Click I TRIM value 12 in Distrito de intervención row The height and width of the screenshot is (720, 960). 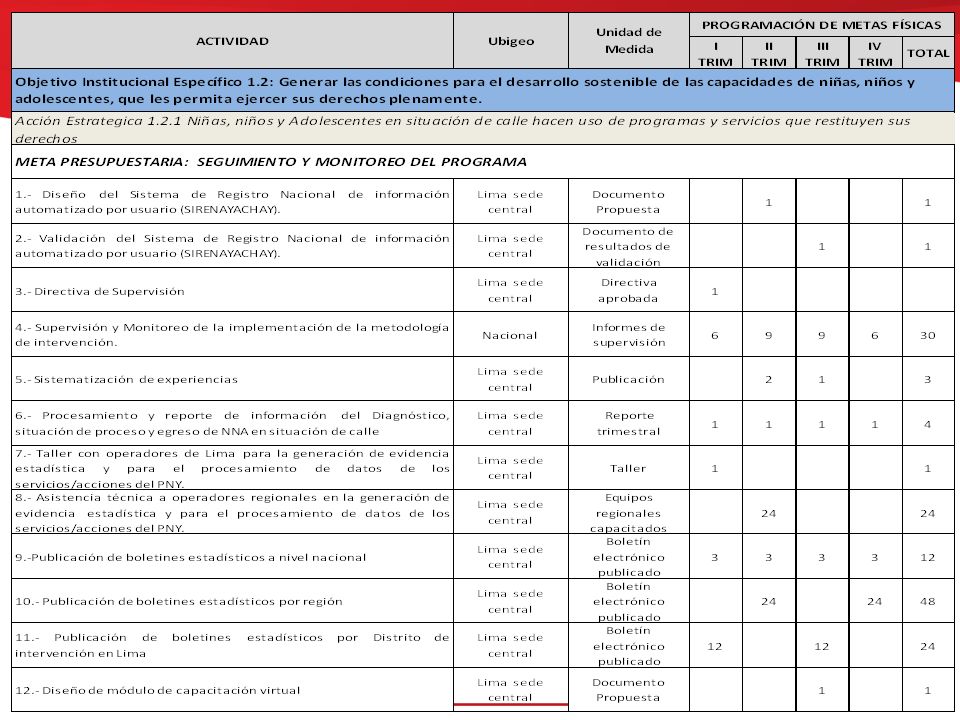click(714, 647)
